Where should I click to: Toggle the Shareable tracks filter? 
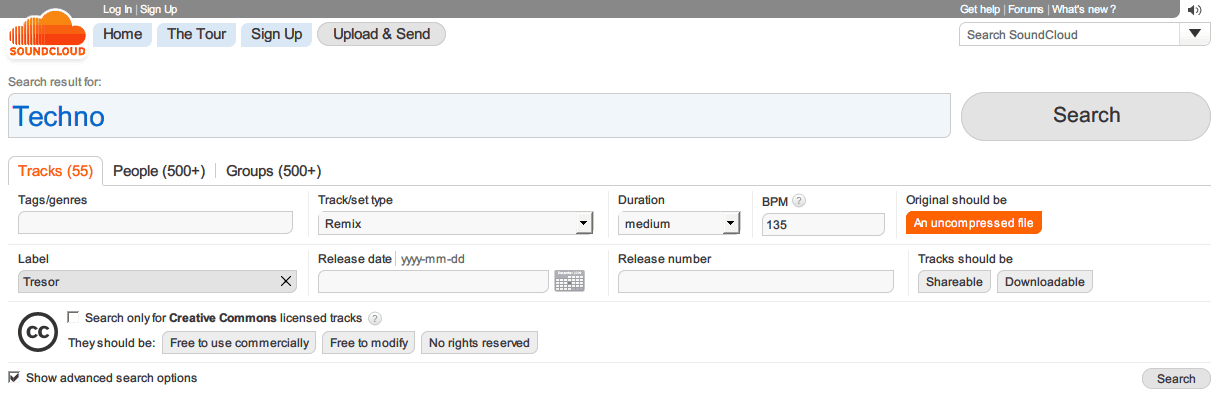[x=955, y=282]
